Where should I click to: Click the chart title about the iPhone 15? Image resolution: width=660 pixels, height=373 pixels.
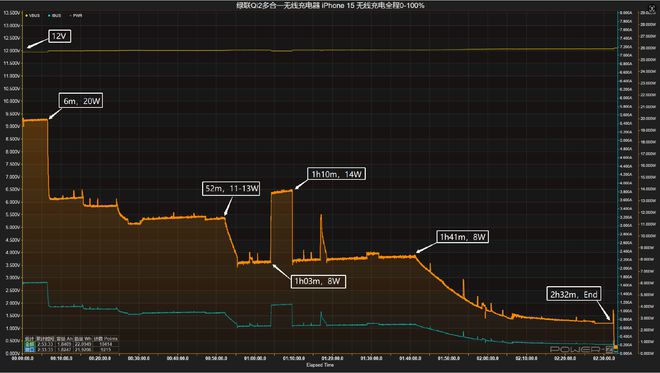click(x=330, y=5)
